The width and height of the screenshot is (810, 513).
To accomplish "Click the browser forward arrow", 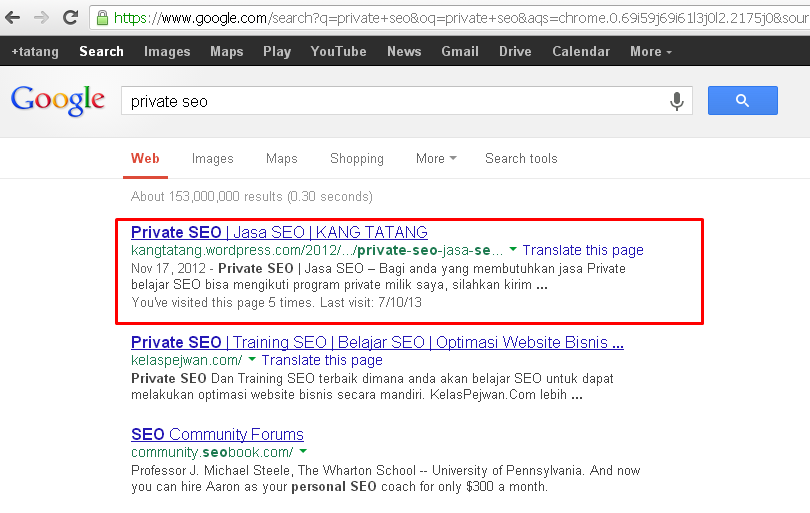I will (x=41, y=18).
